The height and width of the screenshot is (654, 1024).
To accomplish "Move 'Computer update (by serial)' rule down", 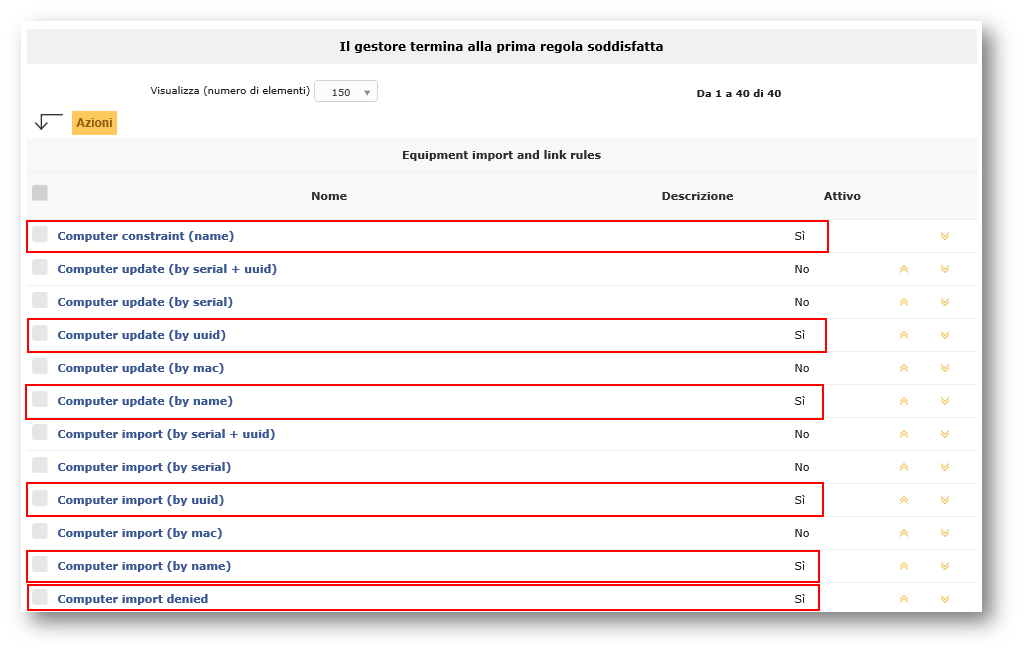I will point(944,302).
